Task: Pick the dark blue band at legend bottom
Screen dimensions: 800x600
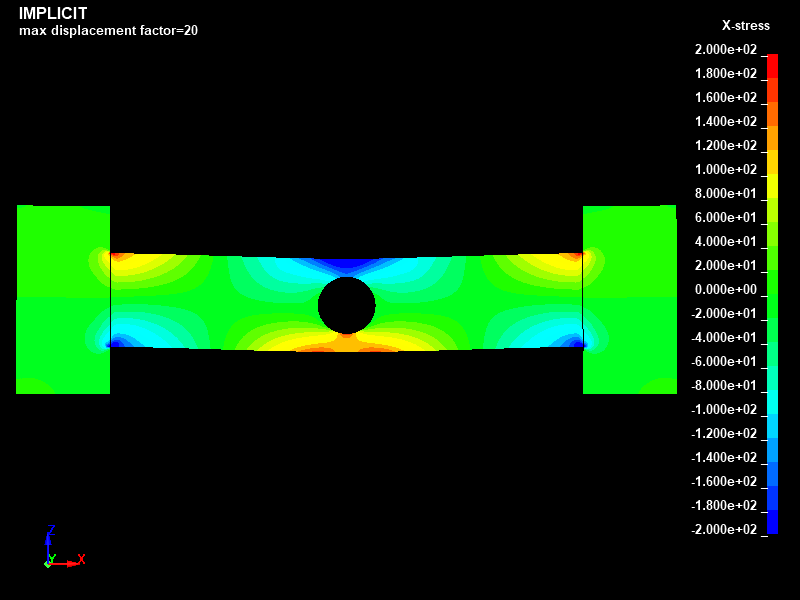Action: coord(772,523)
